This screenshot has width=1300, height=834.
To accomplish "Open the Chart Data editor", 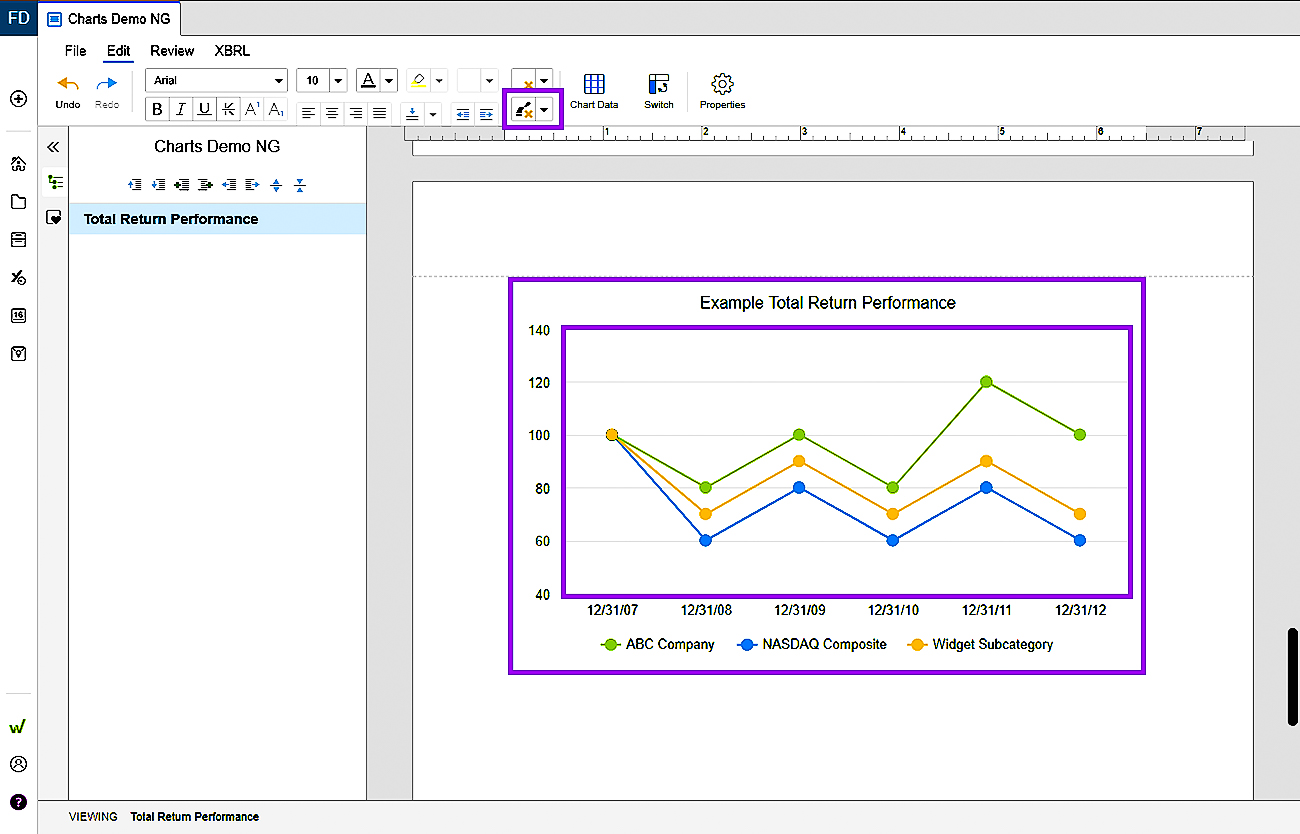I will [594, 91].
